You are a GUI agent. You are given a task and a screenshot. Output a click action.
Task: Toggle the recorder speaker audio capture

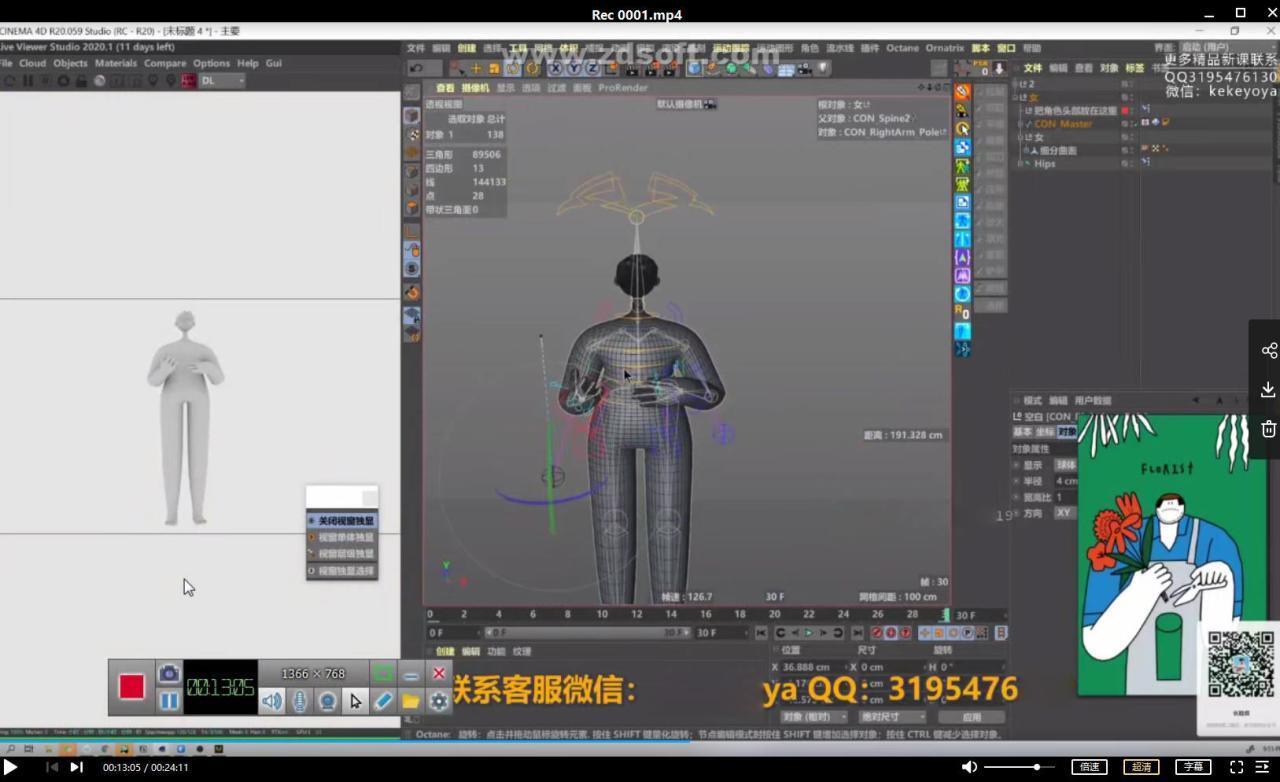pos(271,702)
